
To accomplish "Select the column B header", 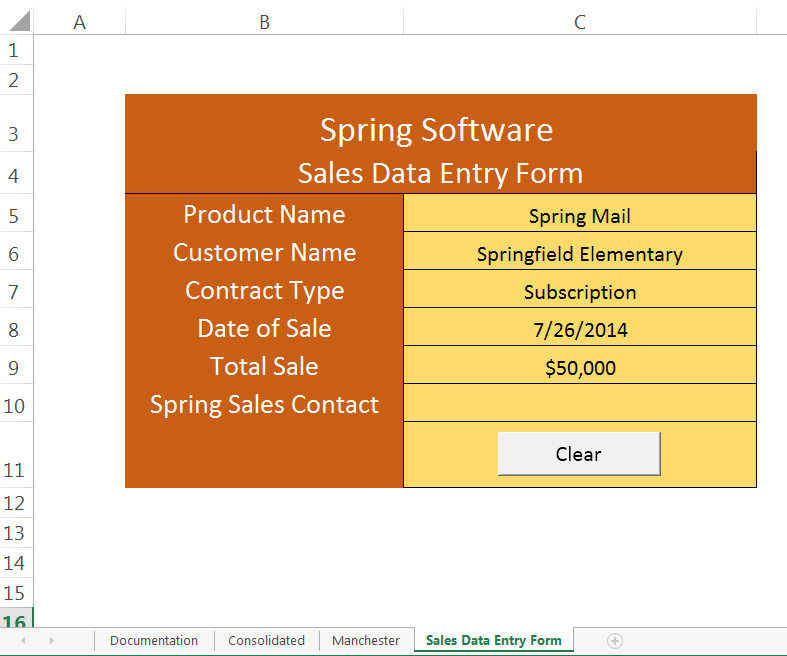I will (264, 22).
